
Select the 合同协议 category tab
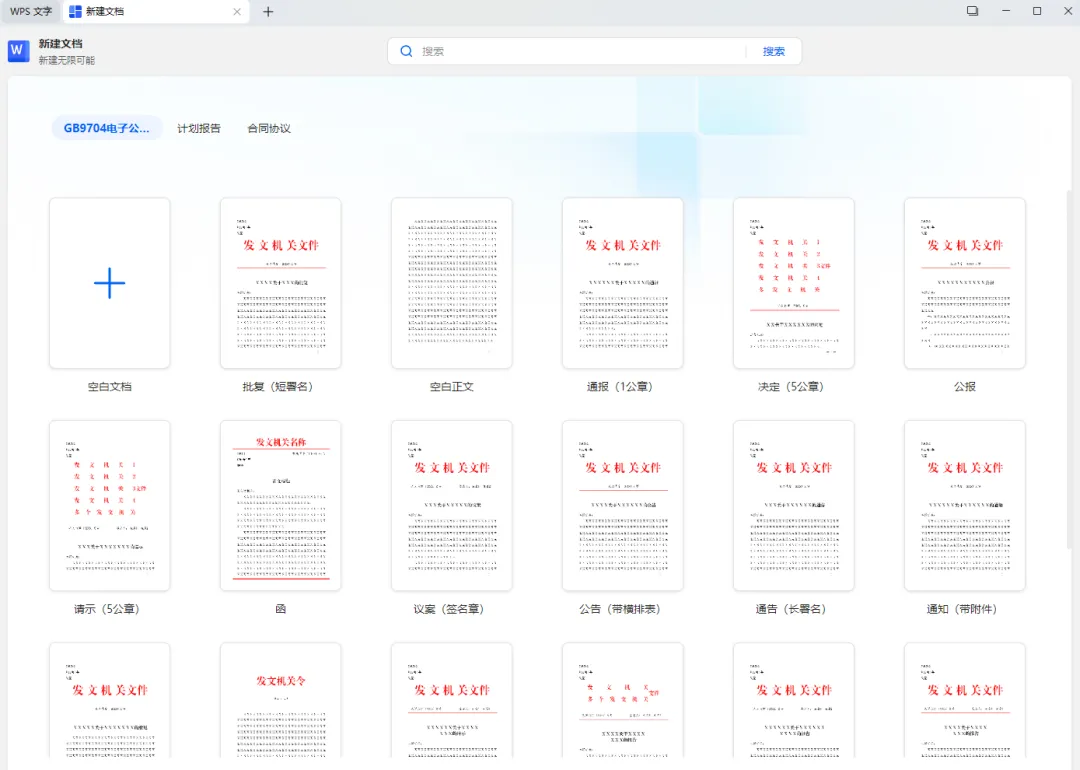click(269, 128)
